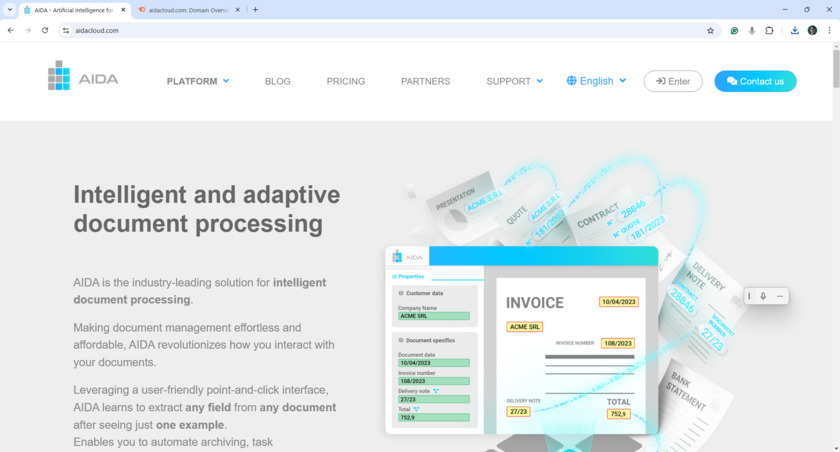Click the globe language icon
Viewport: 840px width, 452px height.
[x=572, y=81]
